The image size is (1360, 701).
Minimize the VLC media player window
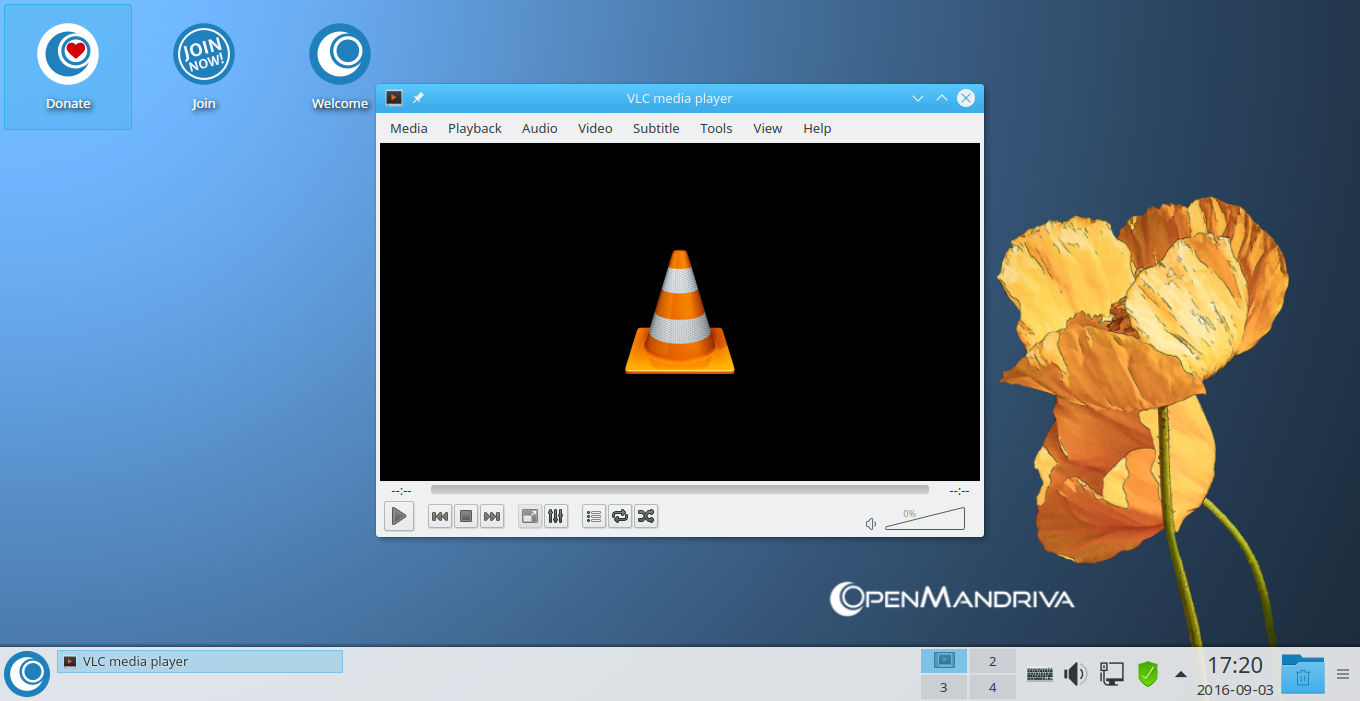click(x=918, y=98)
